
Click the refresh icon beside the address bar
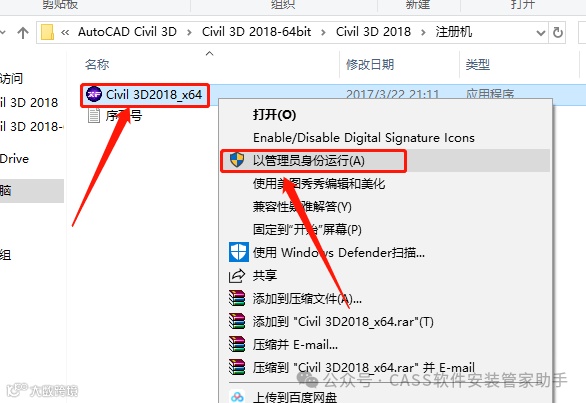558,33
